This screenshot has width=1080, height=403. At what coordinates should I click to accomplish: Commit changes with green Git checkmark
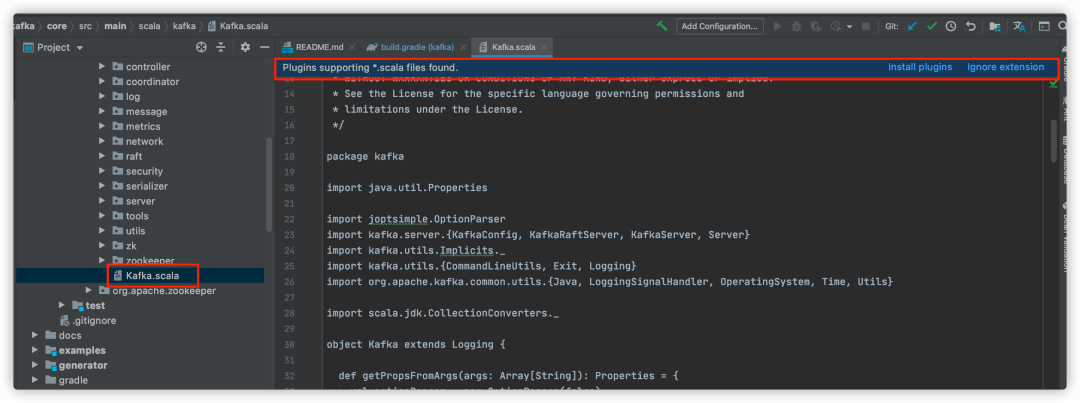(x=932, y=26)
